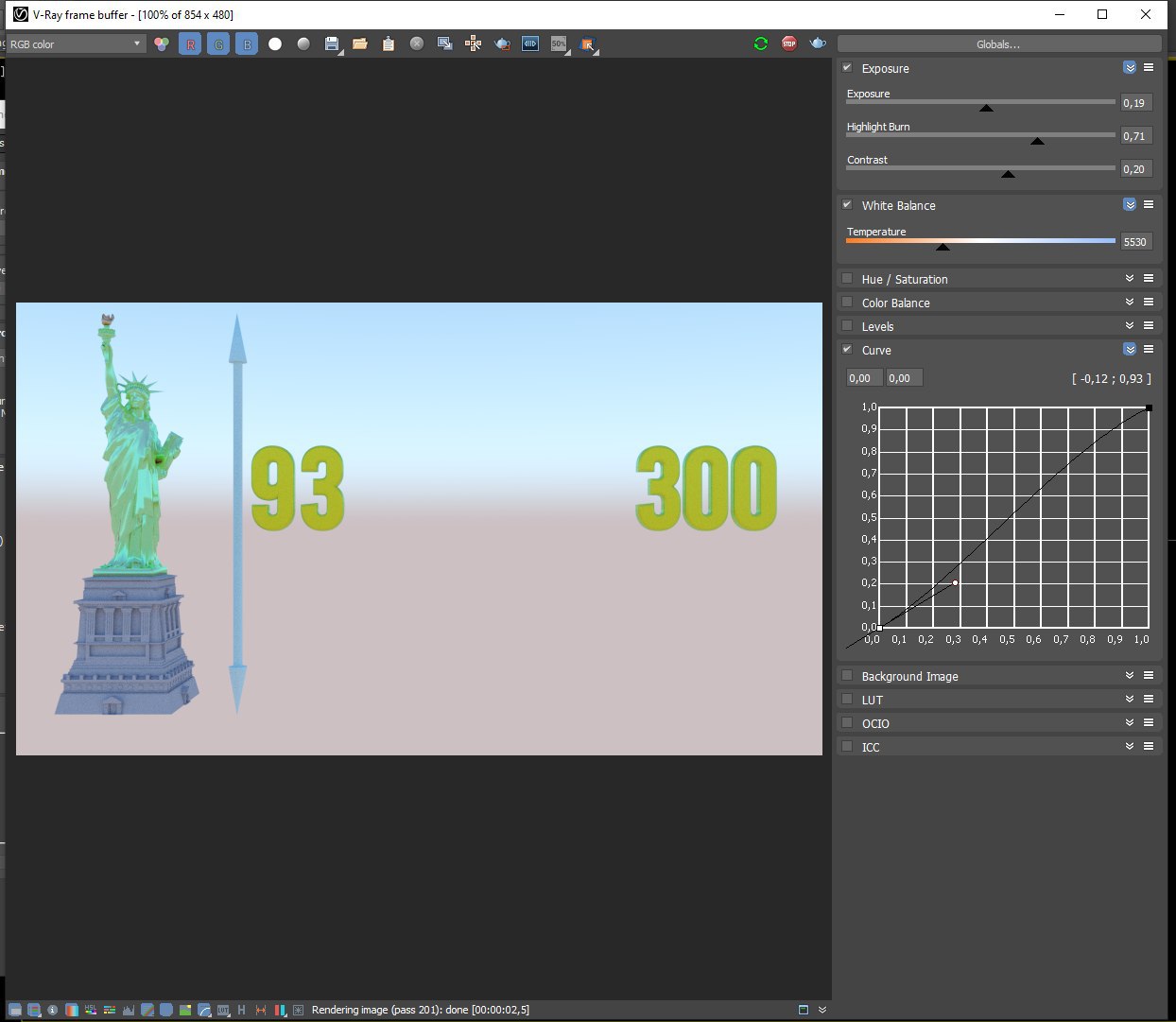Viewport: 1176px width, 1022px height.
Task: Stop the rendering with STOP icon
Action: [x=789, y=43]
